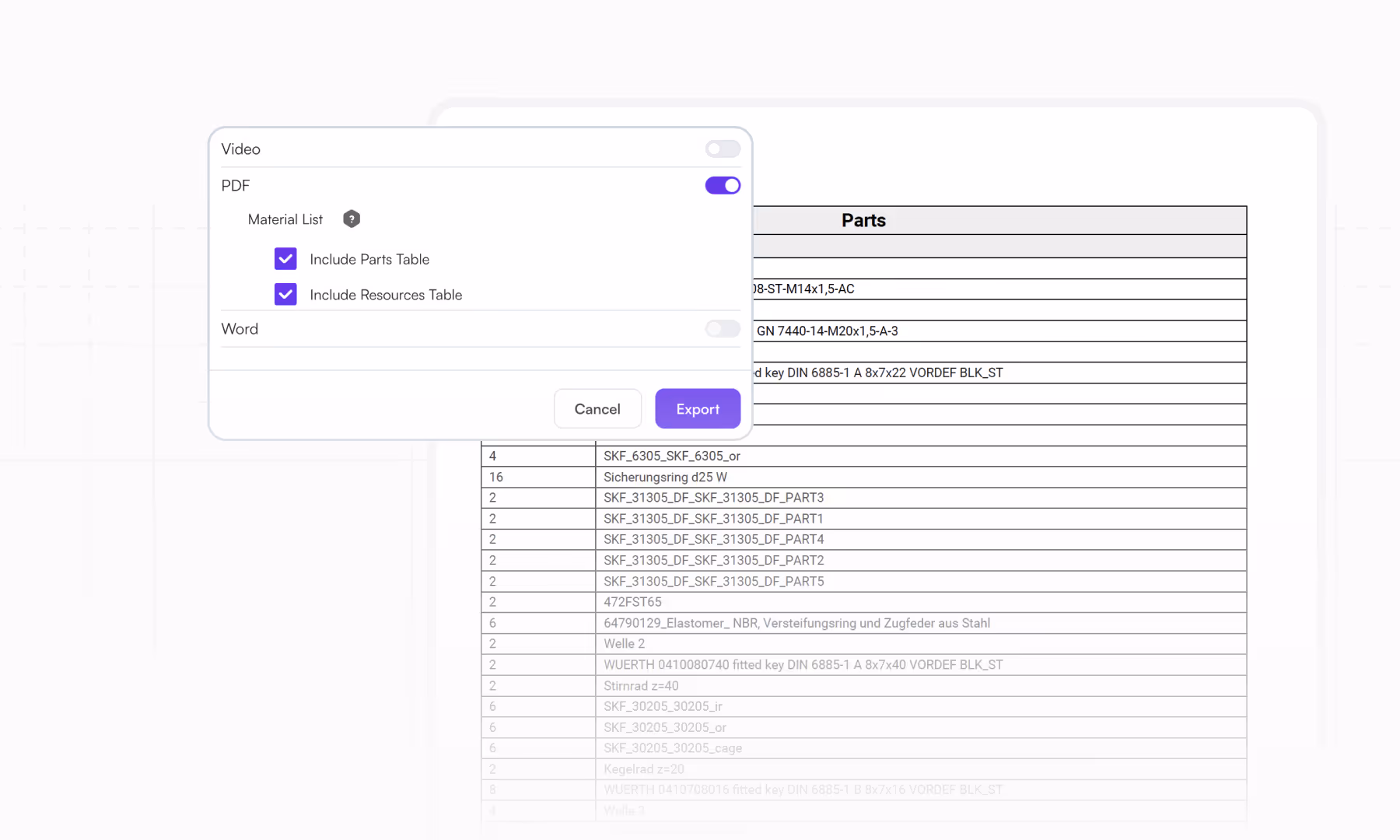
Task: Select the Material List label
Action: click(x=285, y=219)
